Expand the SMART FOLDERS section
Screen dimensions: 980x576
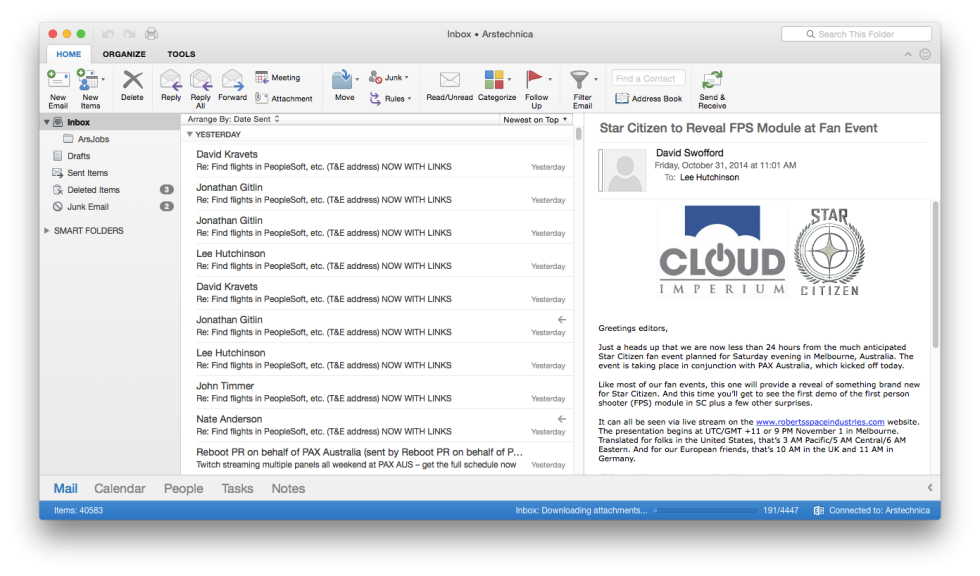45,230
